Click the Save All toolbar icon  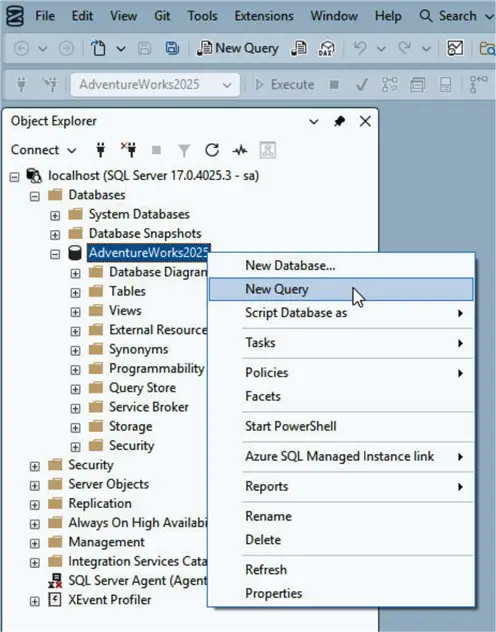[172, 48]
